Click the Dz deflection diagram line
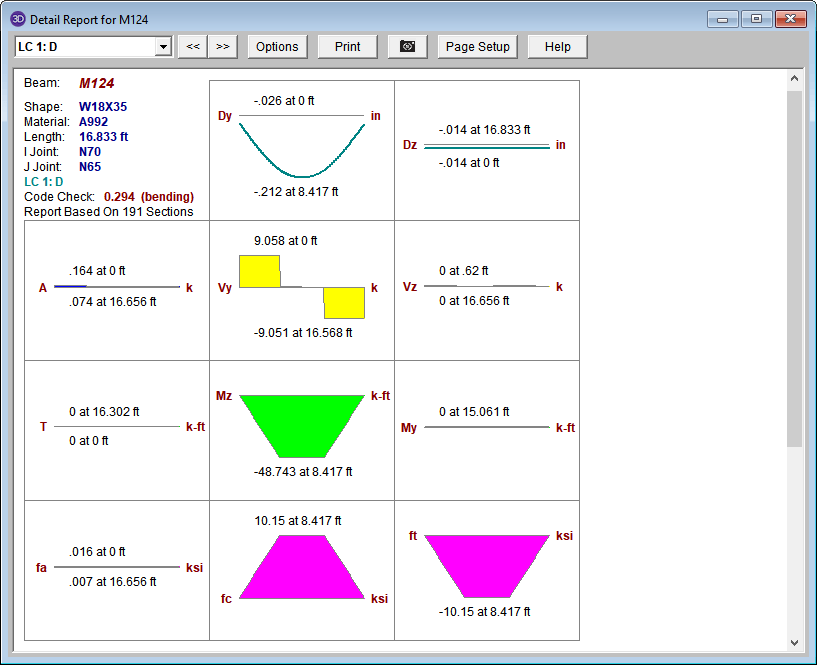Viewport: 817px width, 665px height. (487, 147)
